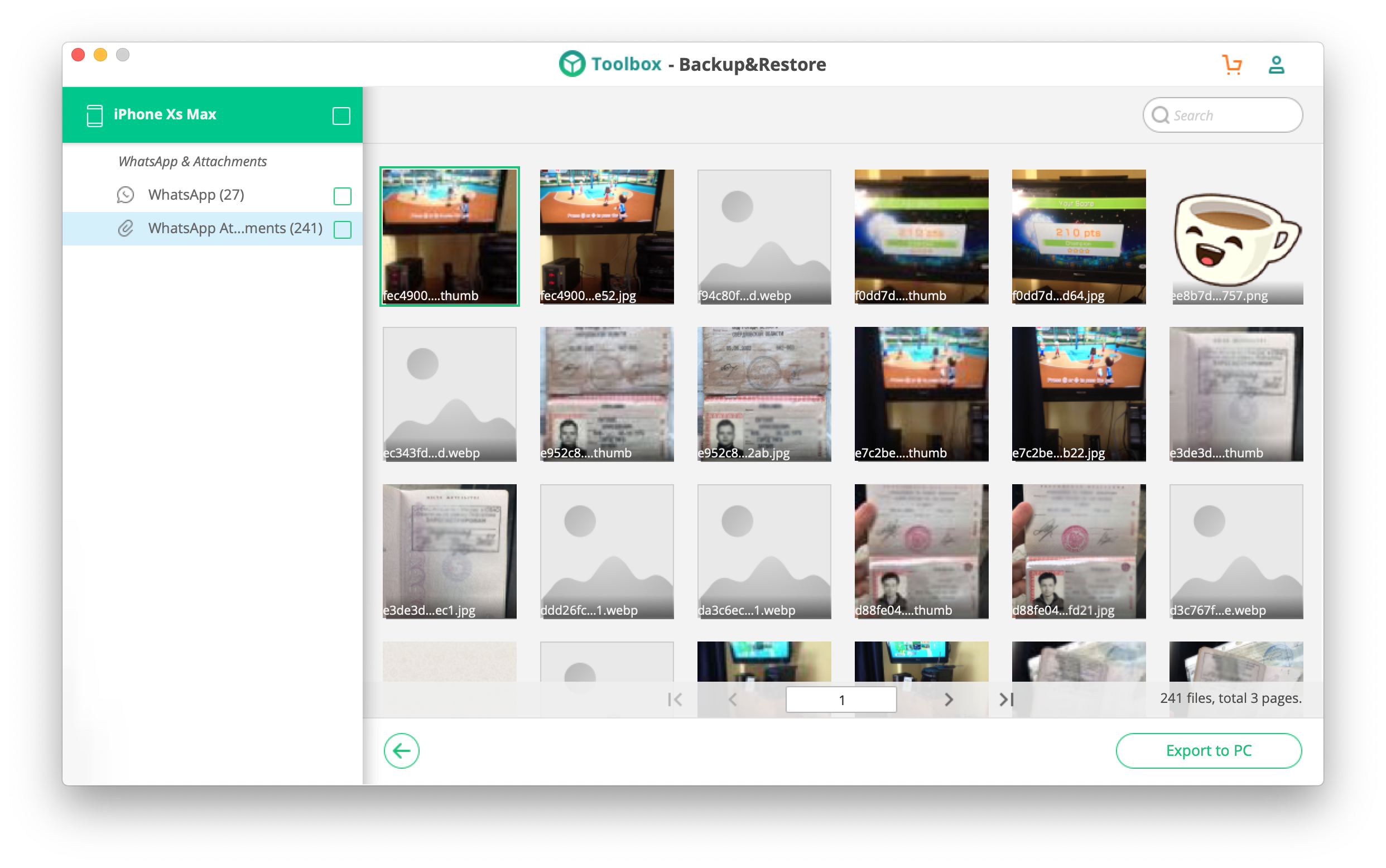Check the WhatsApp (27) checkbox
The image size is (1386, 868).
(x=342, y=196)
